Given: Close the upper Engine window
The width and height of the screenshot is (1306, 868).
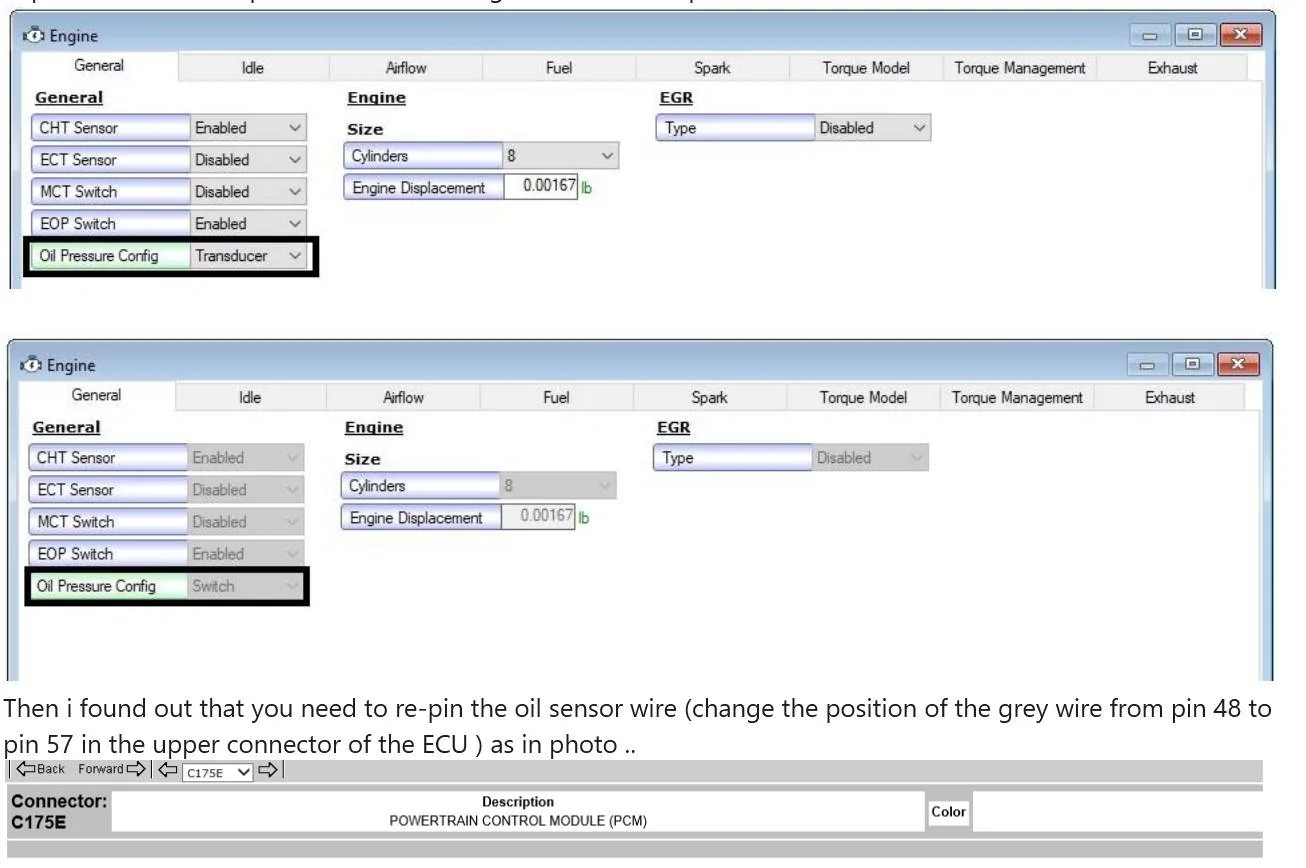Looking at the screenshot, I should 1241,35.
